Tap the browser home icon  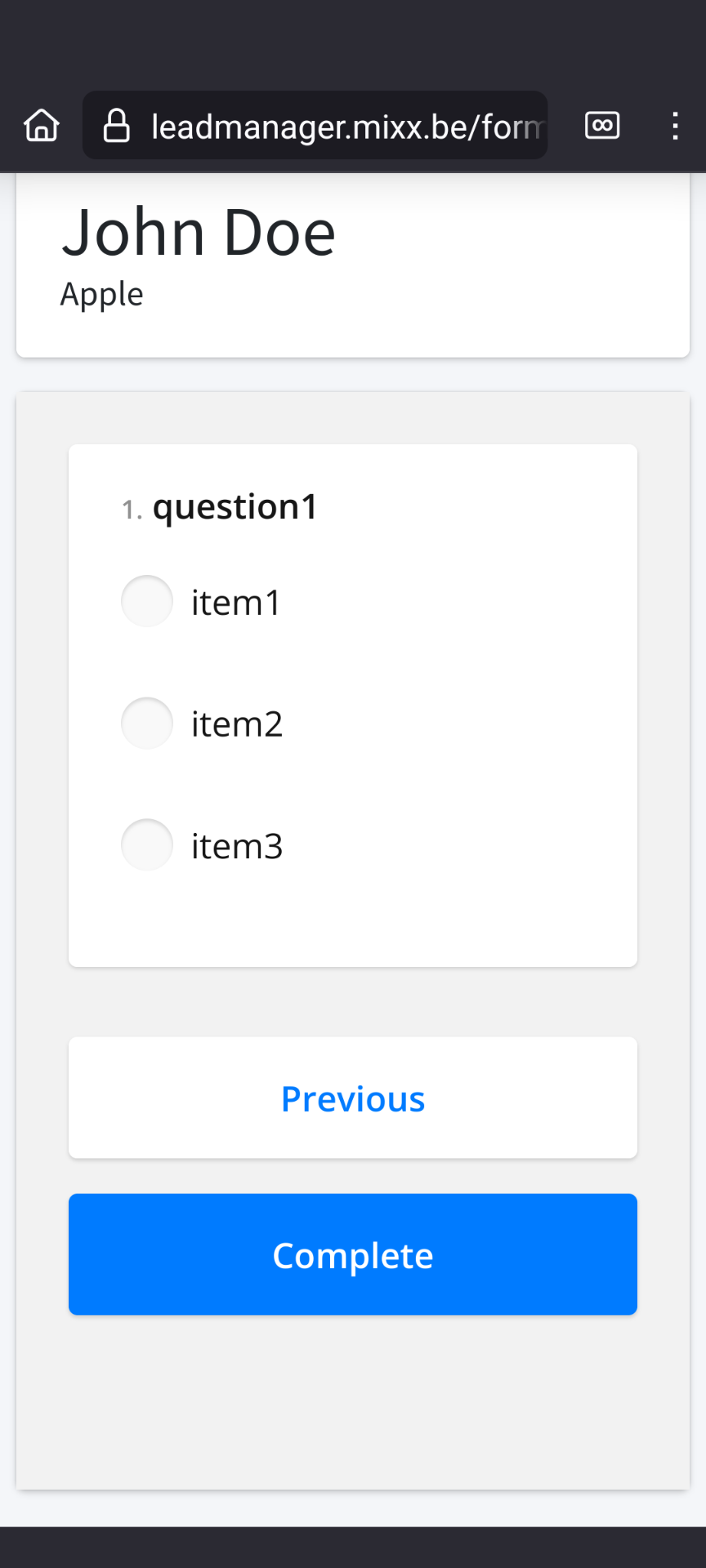pos(42,125)
